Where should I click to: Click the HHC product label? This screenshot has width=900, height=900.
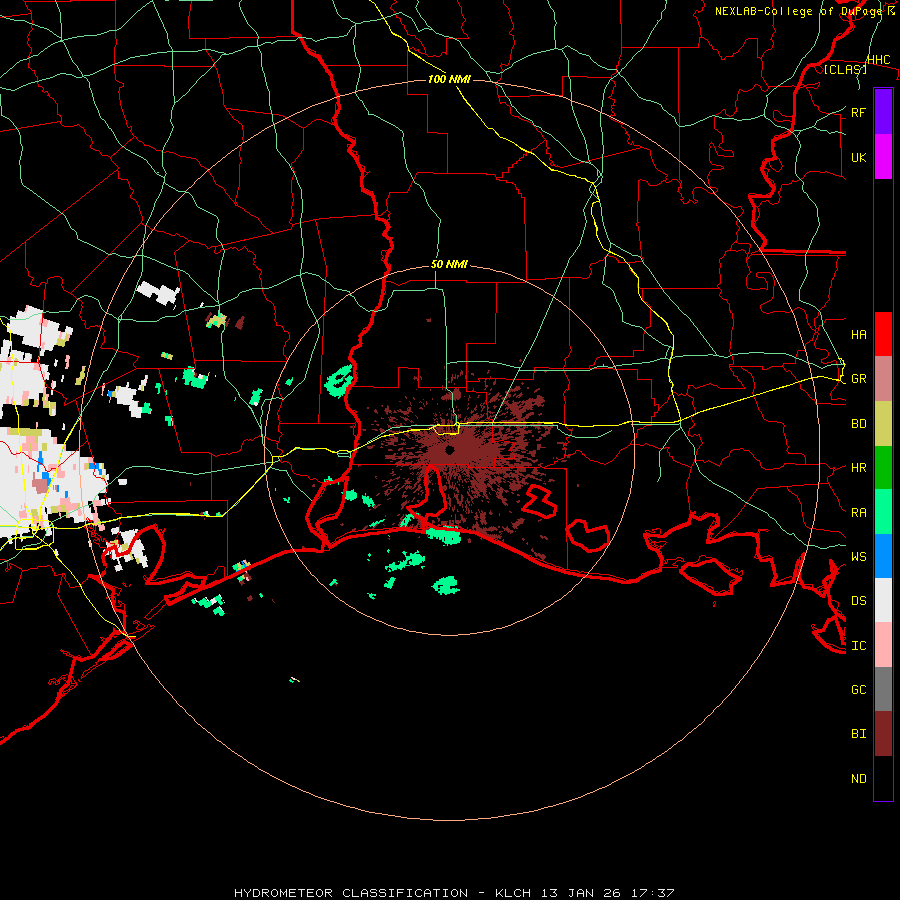tap(878, 59)
